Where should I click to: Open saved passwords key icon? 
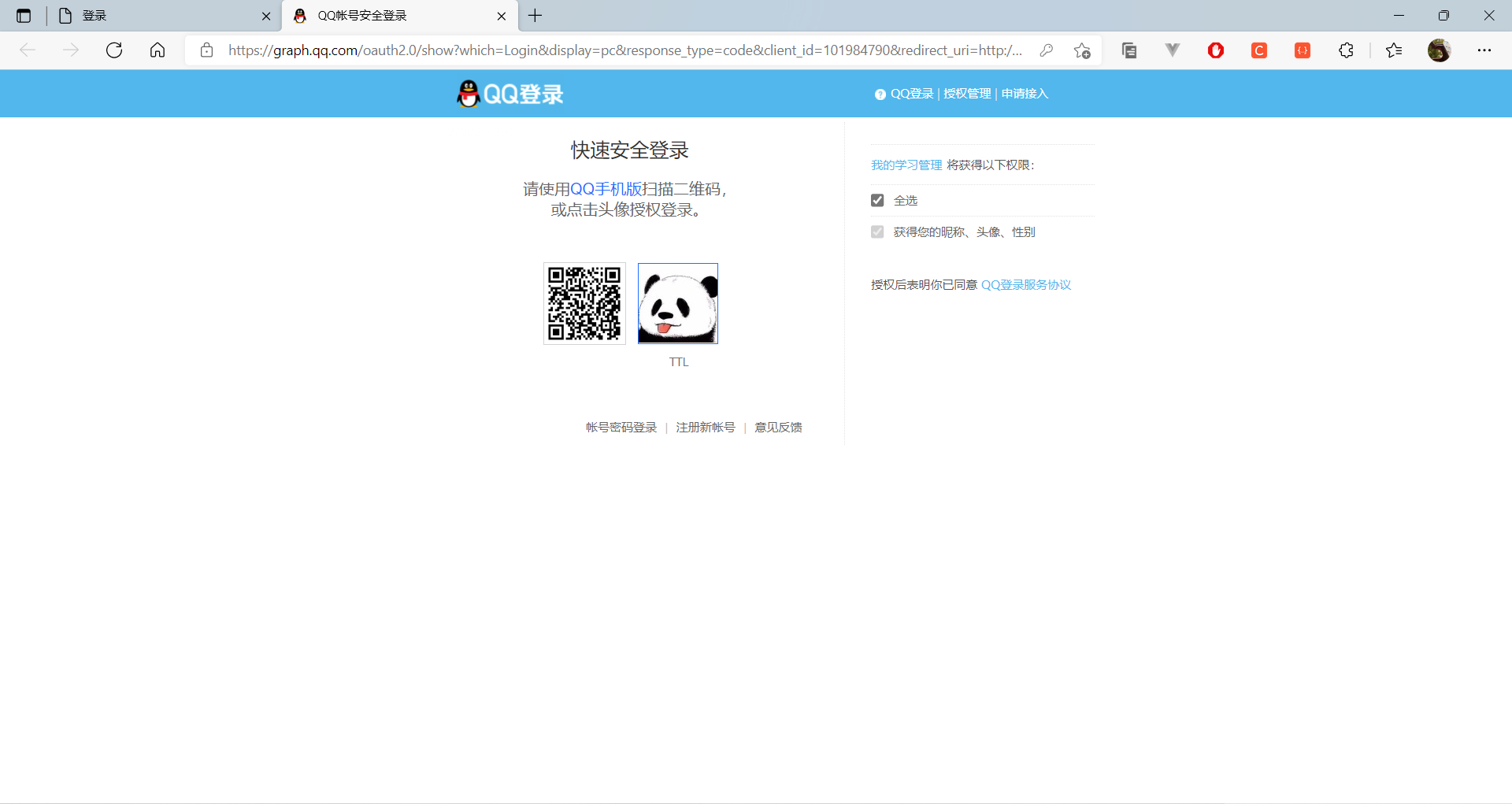click(1047, 50)
